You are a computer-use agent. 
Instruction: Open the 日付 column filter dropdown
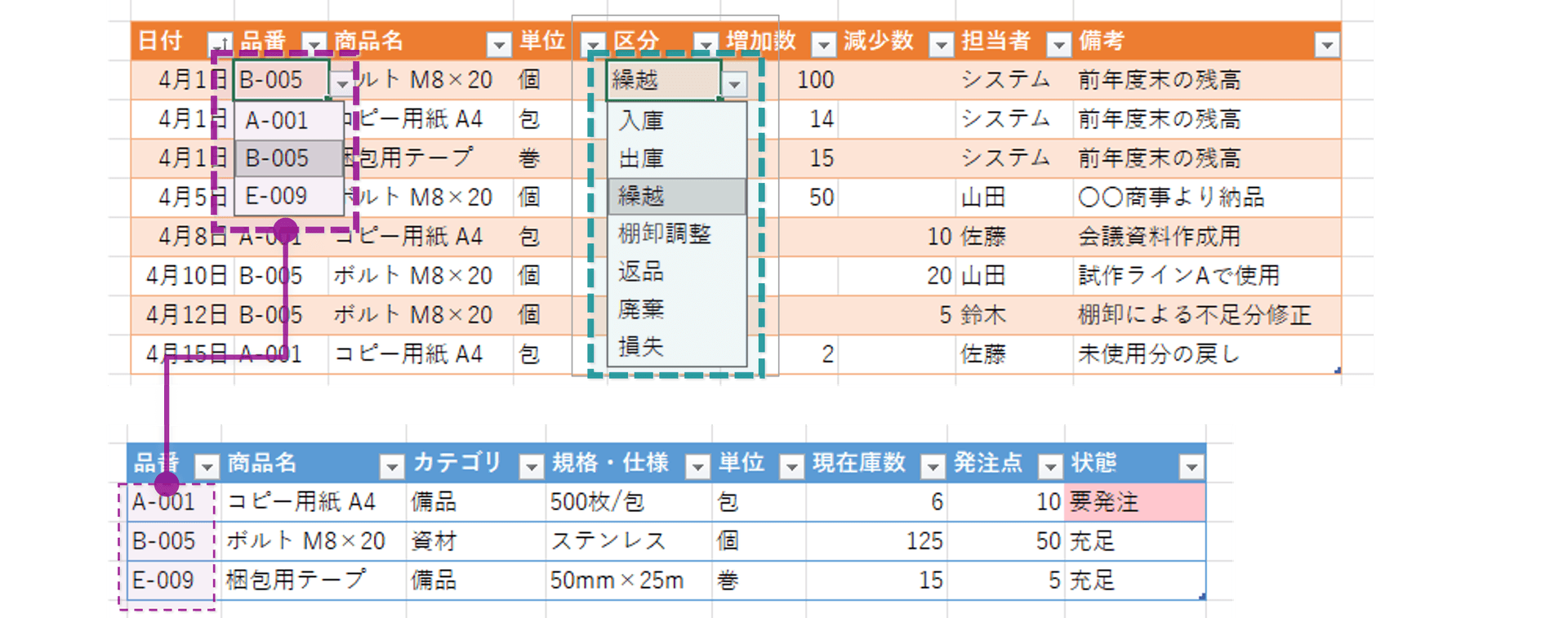pos(219,44)
